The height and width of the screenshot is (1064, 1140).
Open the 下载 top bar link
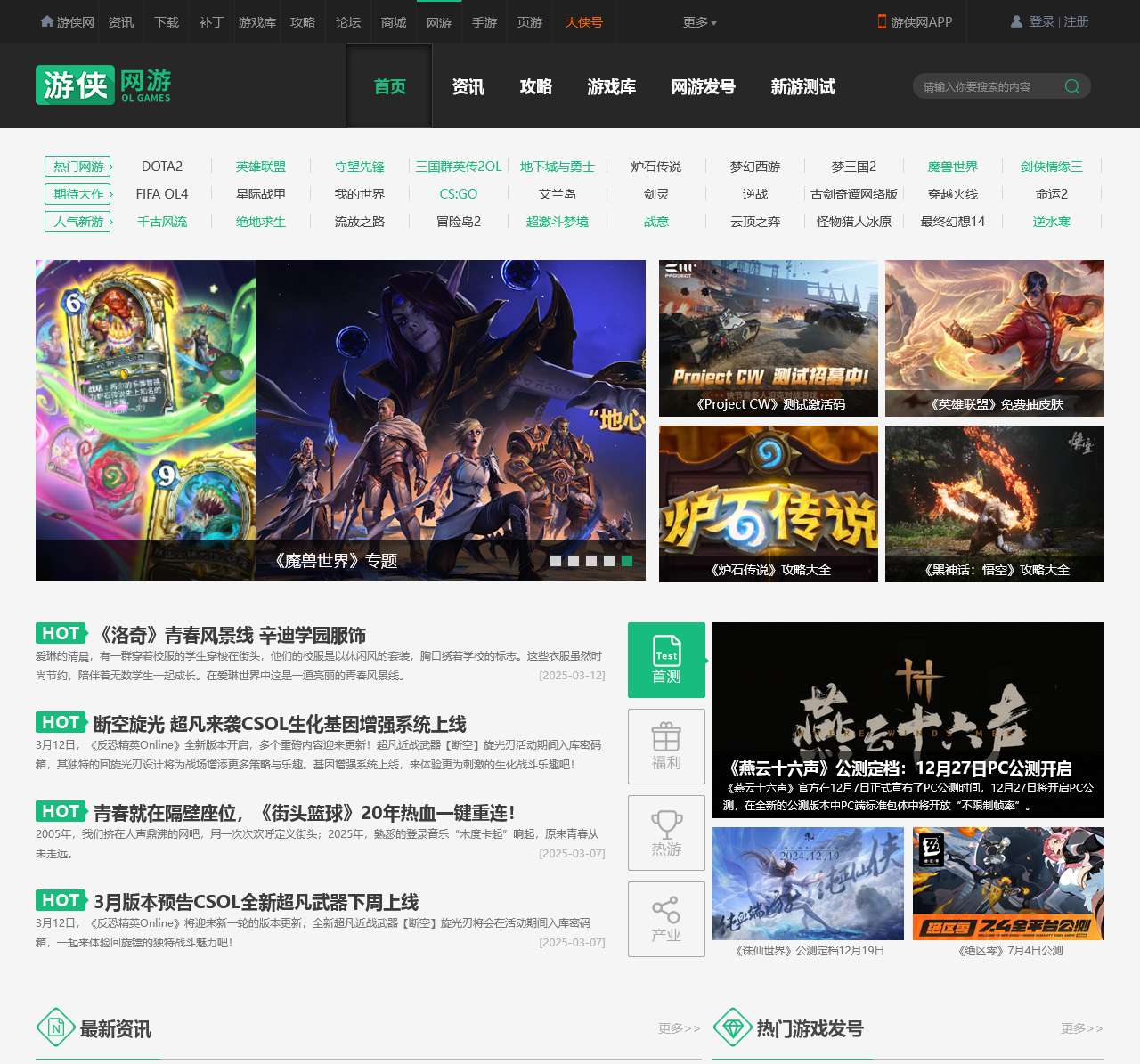click(x=167, y=21)
